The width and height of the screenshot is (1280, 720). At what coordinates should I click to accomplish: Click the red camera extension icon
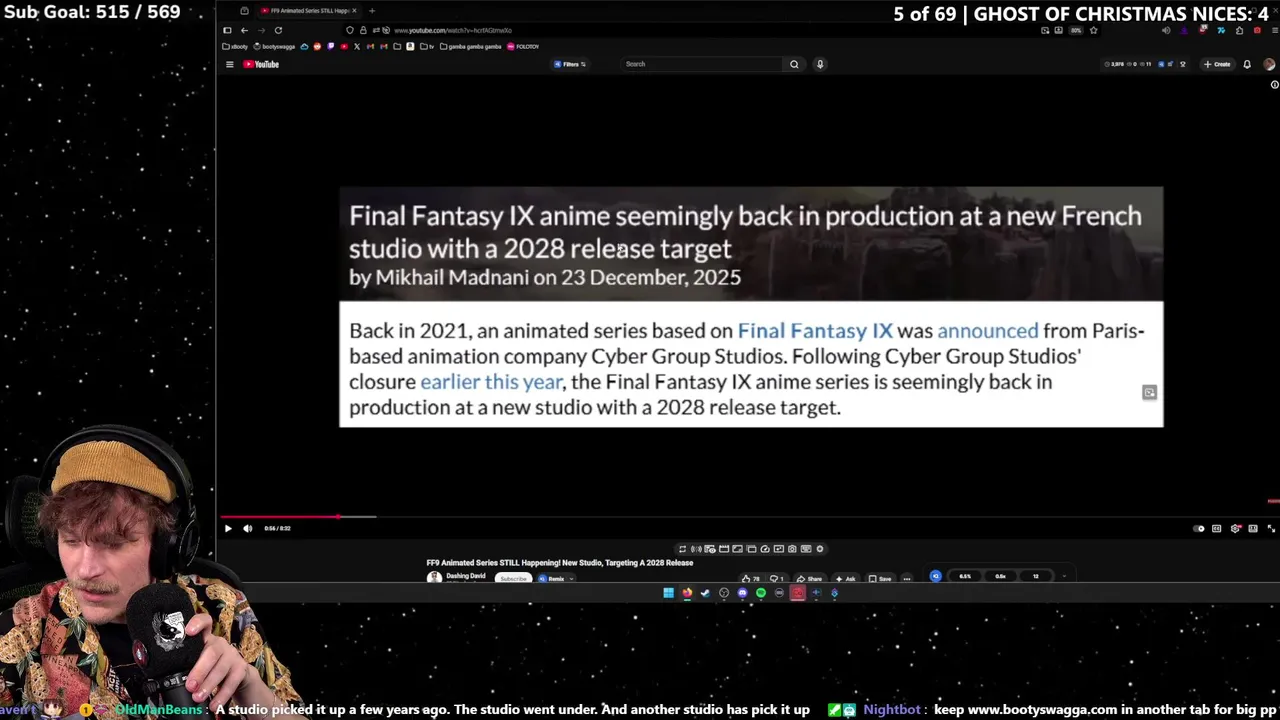tap(1257, 30)
